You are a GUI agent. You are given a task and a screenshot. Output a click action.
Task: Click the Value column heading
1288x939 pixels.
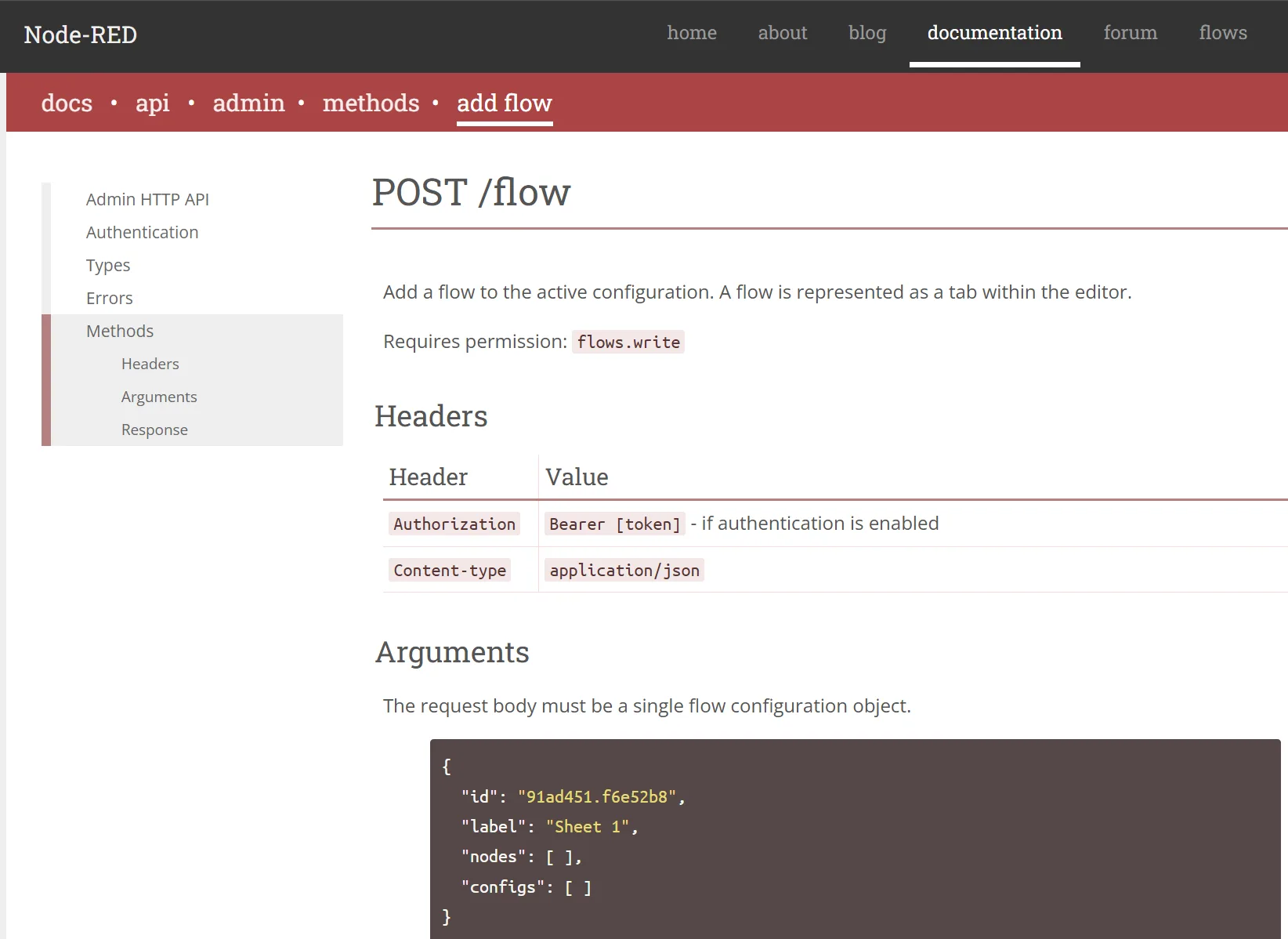[x=577, y=477]
